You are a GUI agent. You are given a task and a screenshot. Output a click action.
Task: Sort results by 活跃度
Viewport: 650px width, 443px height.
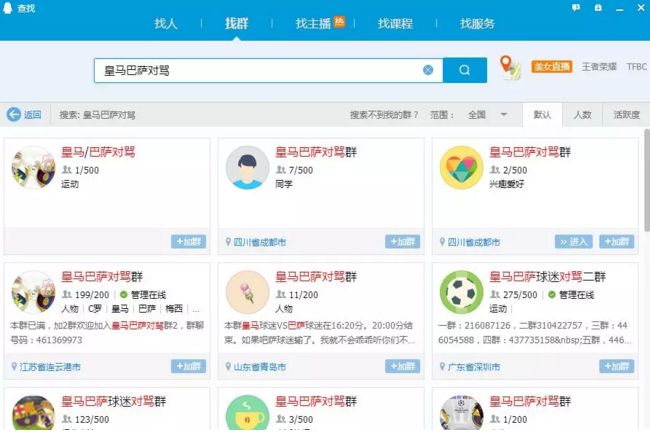[x=626, y=115]
